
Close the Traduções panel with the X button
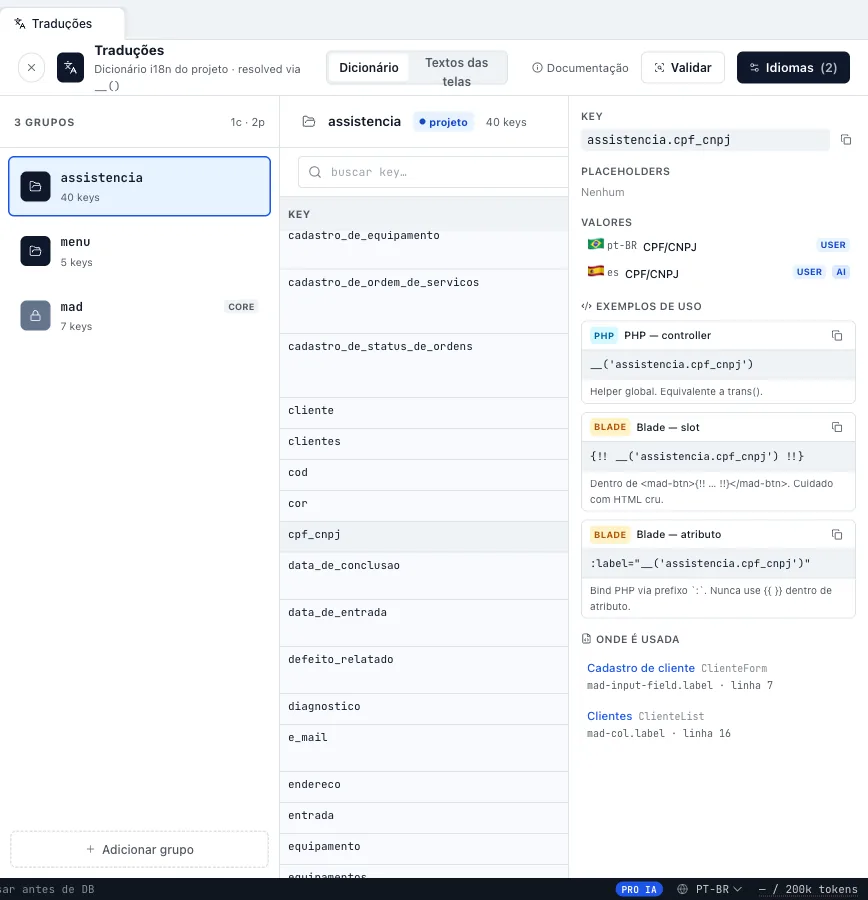32,68
